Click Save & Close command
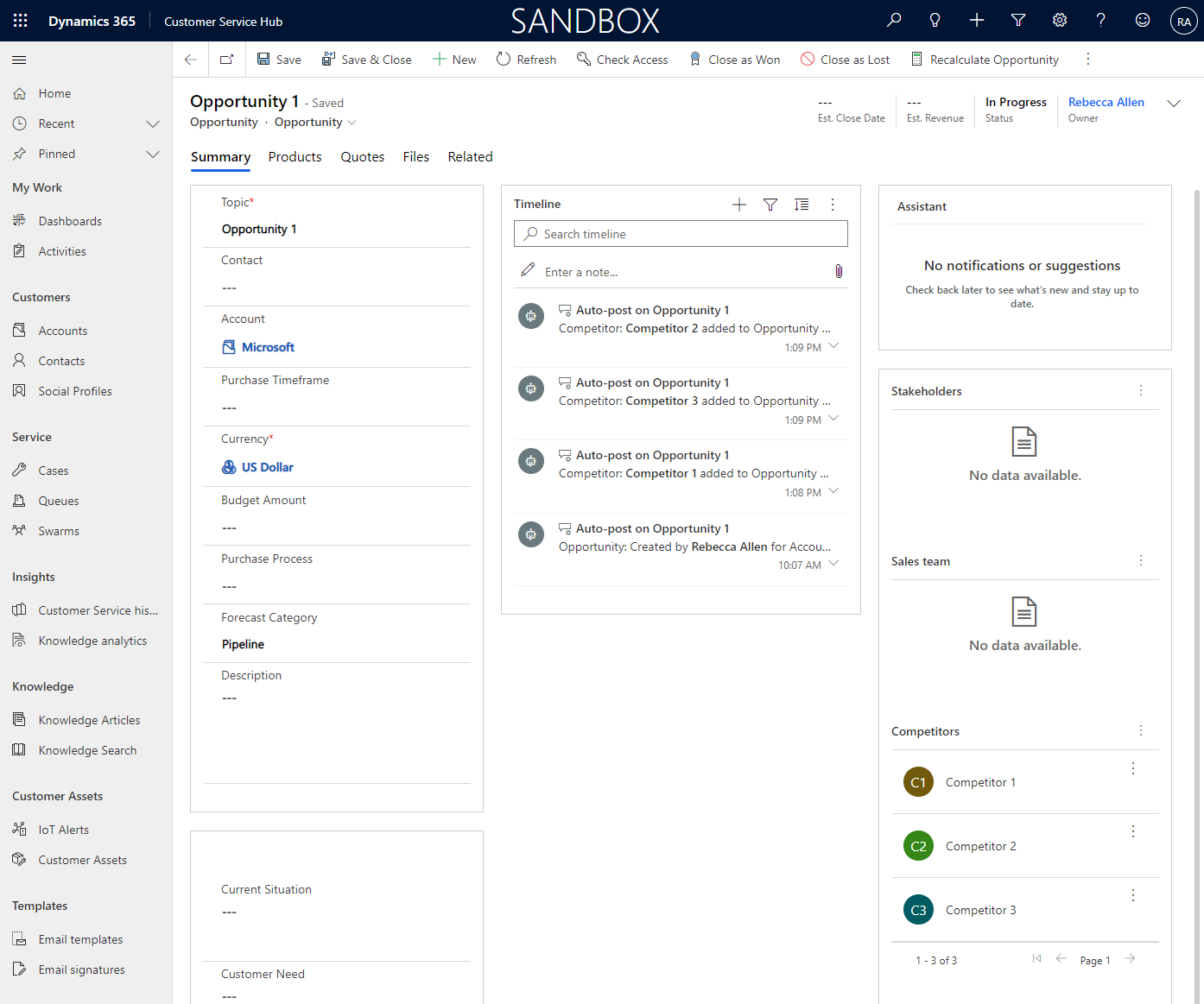The image size is (1204, 1004). click(367, 60)
